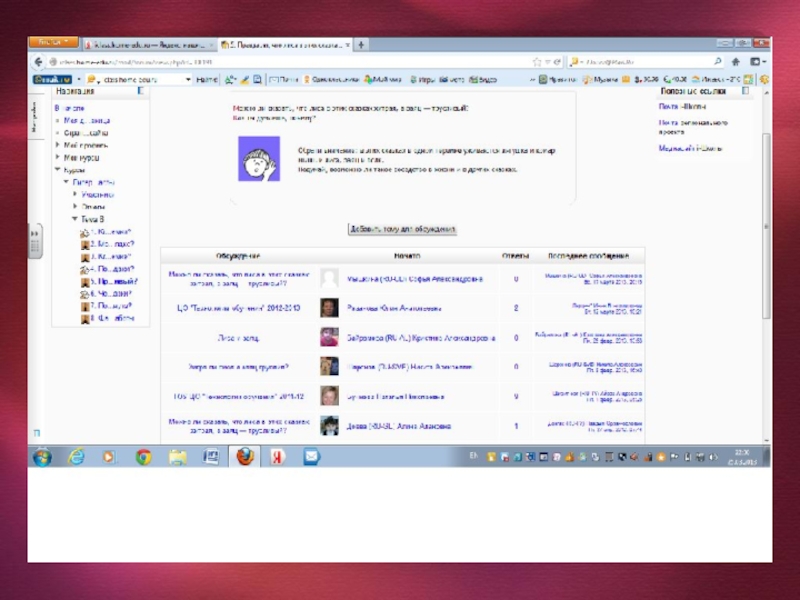Viewport: 800px width, 600px height.
Task: Click the Firefox icon in the taskbar
Action: coord(245,456)
